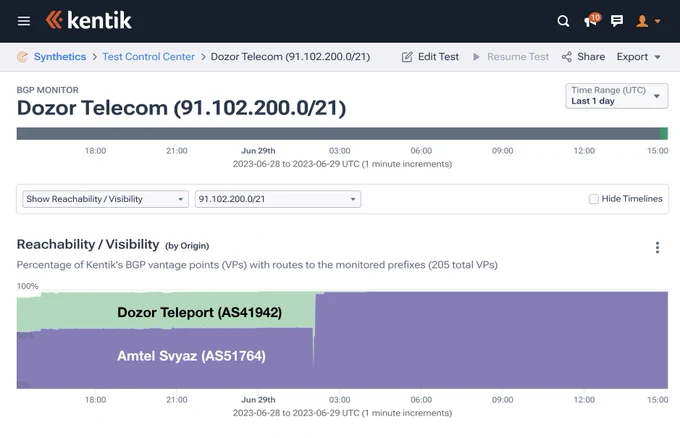Open the user profile menu

coord(648,21)
